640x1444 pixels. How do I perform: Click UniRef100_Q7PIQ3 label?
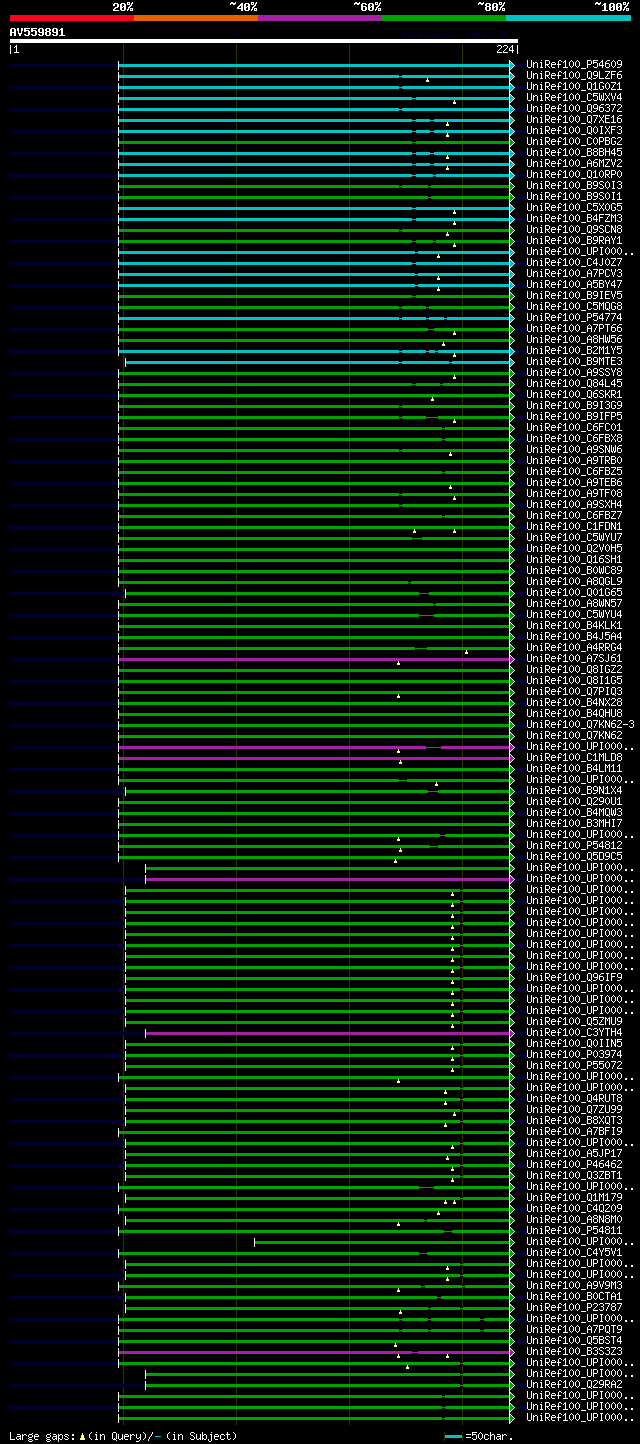tap(574, 692)
